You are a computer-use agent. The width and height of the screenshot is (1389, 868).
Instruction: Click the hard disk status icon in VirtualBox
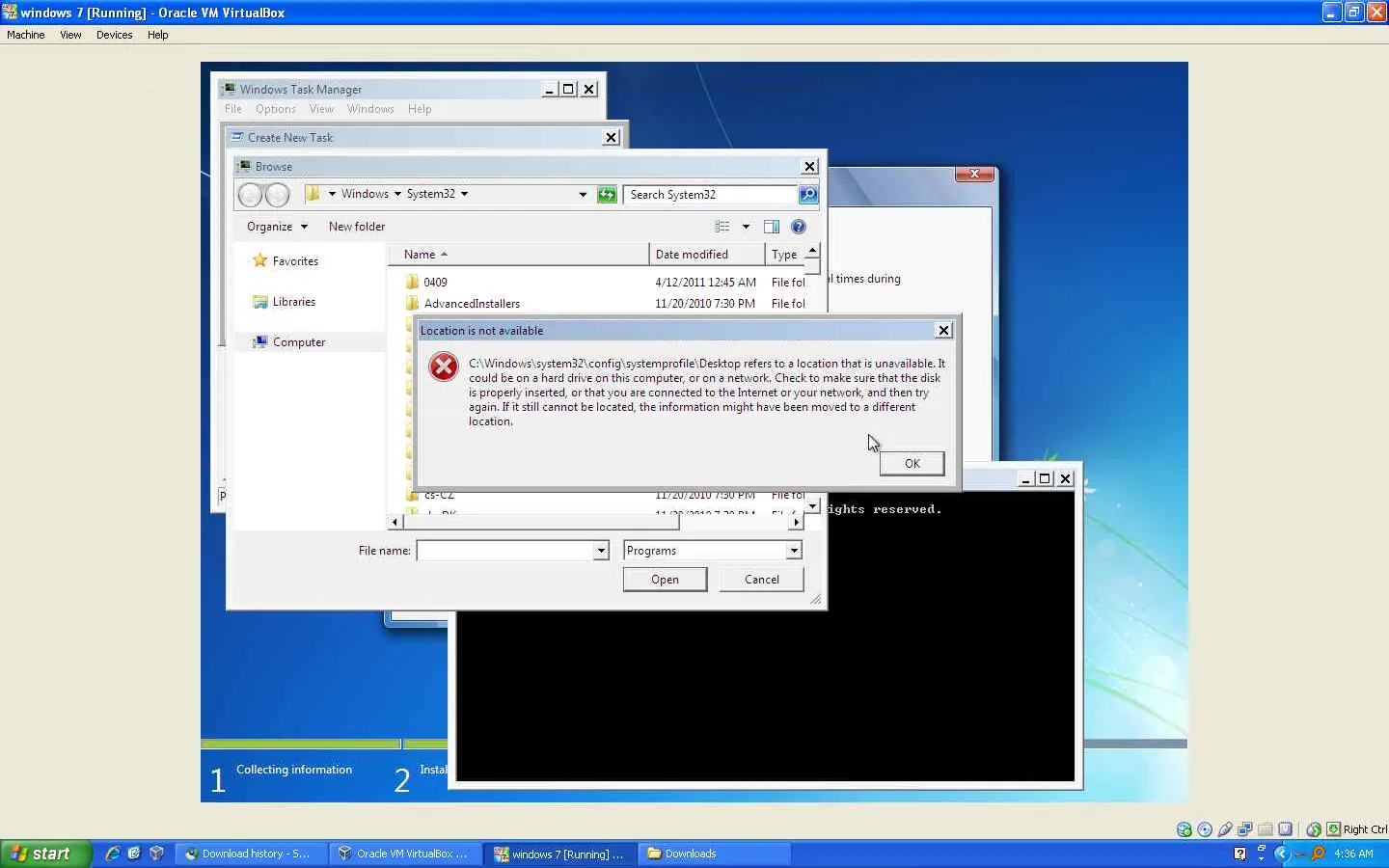pyautogui.click(x=1185, y=829)
